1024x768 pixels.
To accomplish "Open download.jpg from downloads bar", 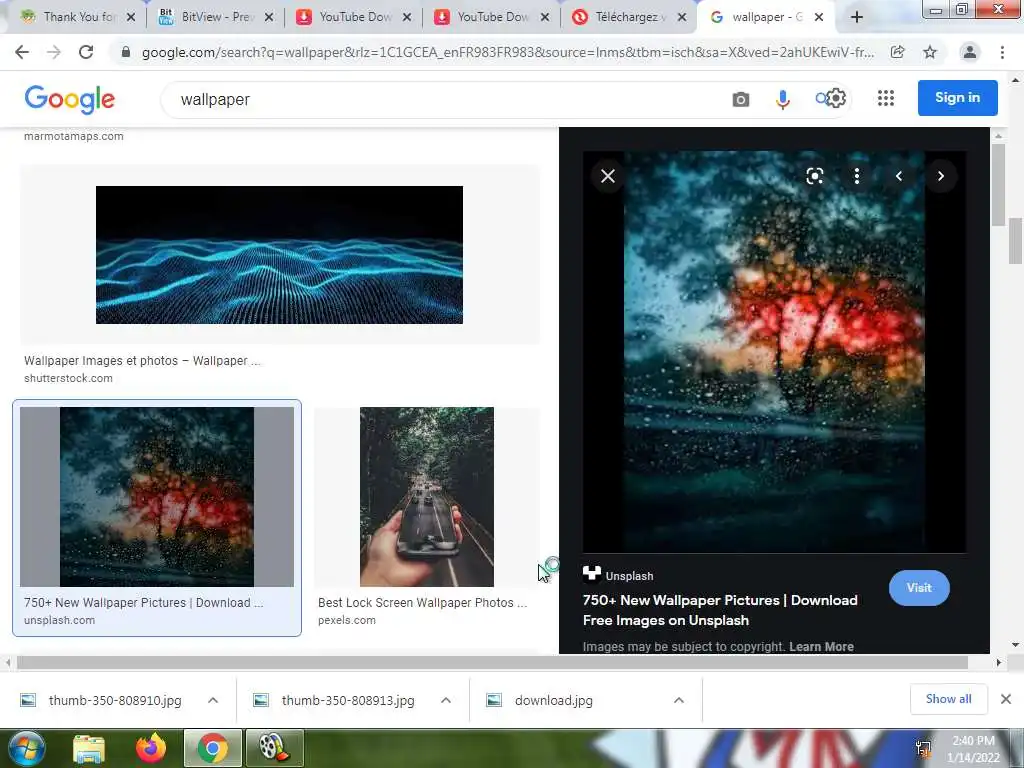I will [554, 700].
